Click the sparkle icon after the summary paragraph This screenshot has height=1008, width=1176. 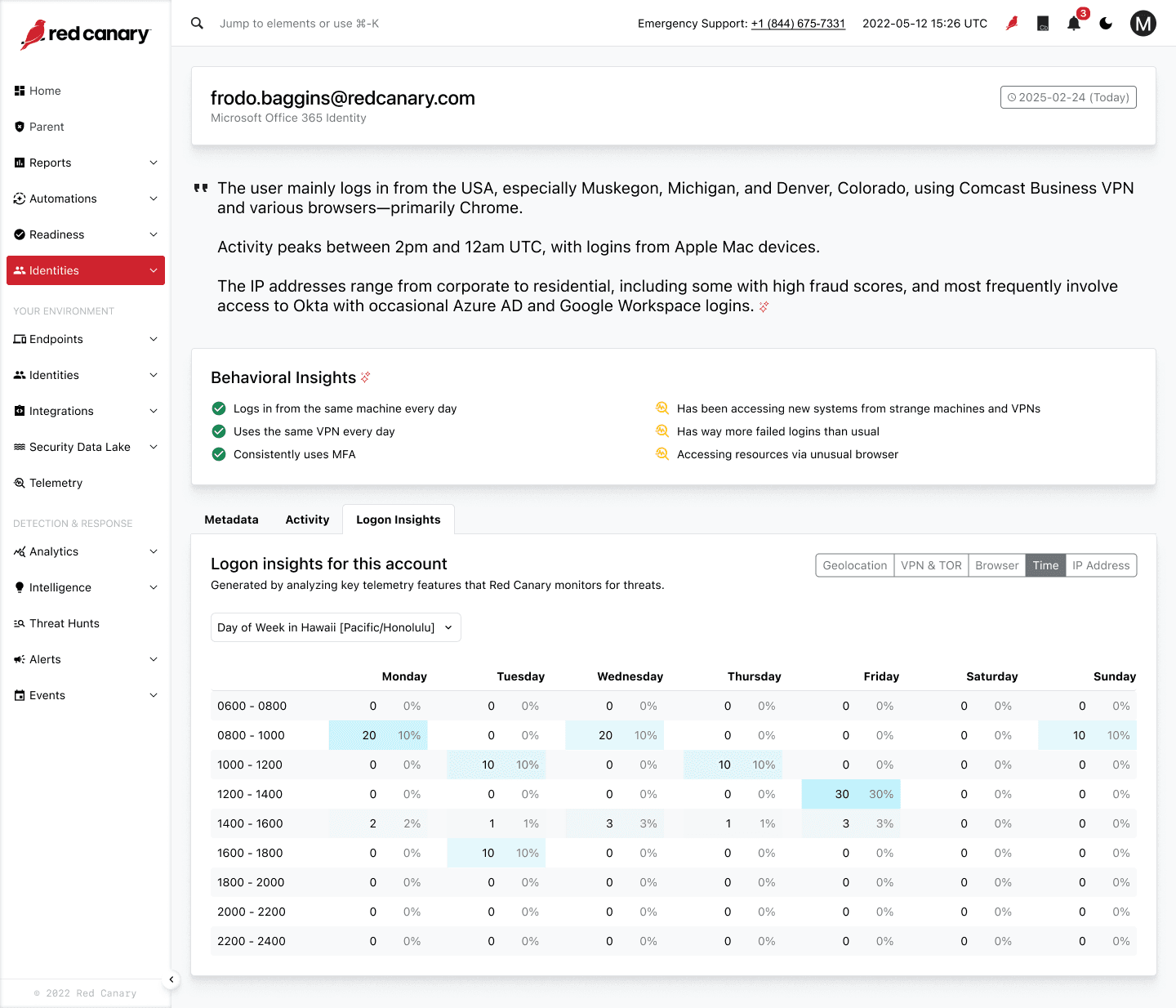click(x=764, y=307)
